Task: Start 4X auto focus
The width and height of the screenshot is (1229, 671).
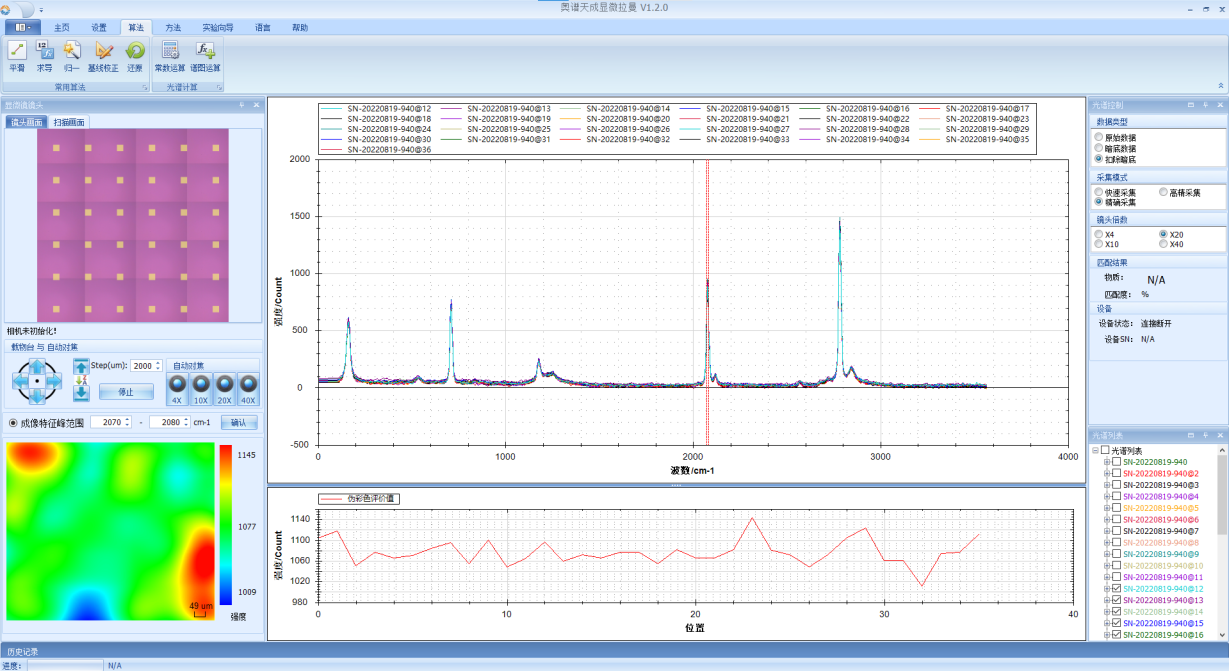Action: tap(177, 389)
